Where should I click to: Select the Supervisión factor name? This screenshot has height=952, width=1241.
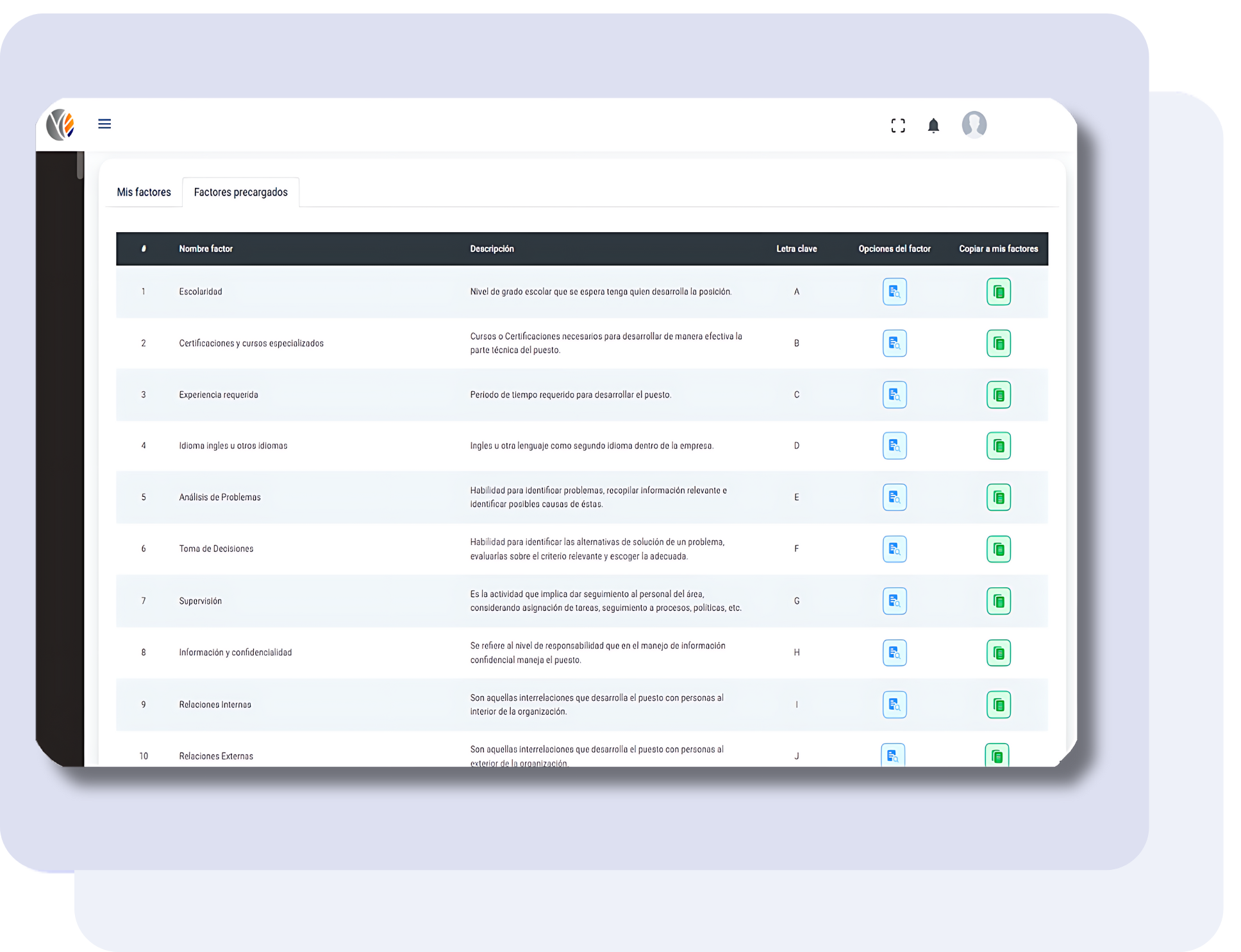tap(201, 601)
